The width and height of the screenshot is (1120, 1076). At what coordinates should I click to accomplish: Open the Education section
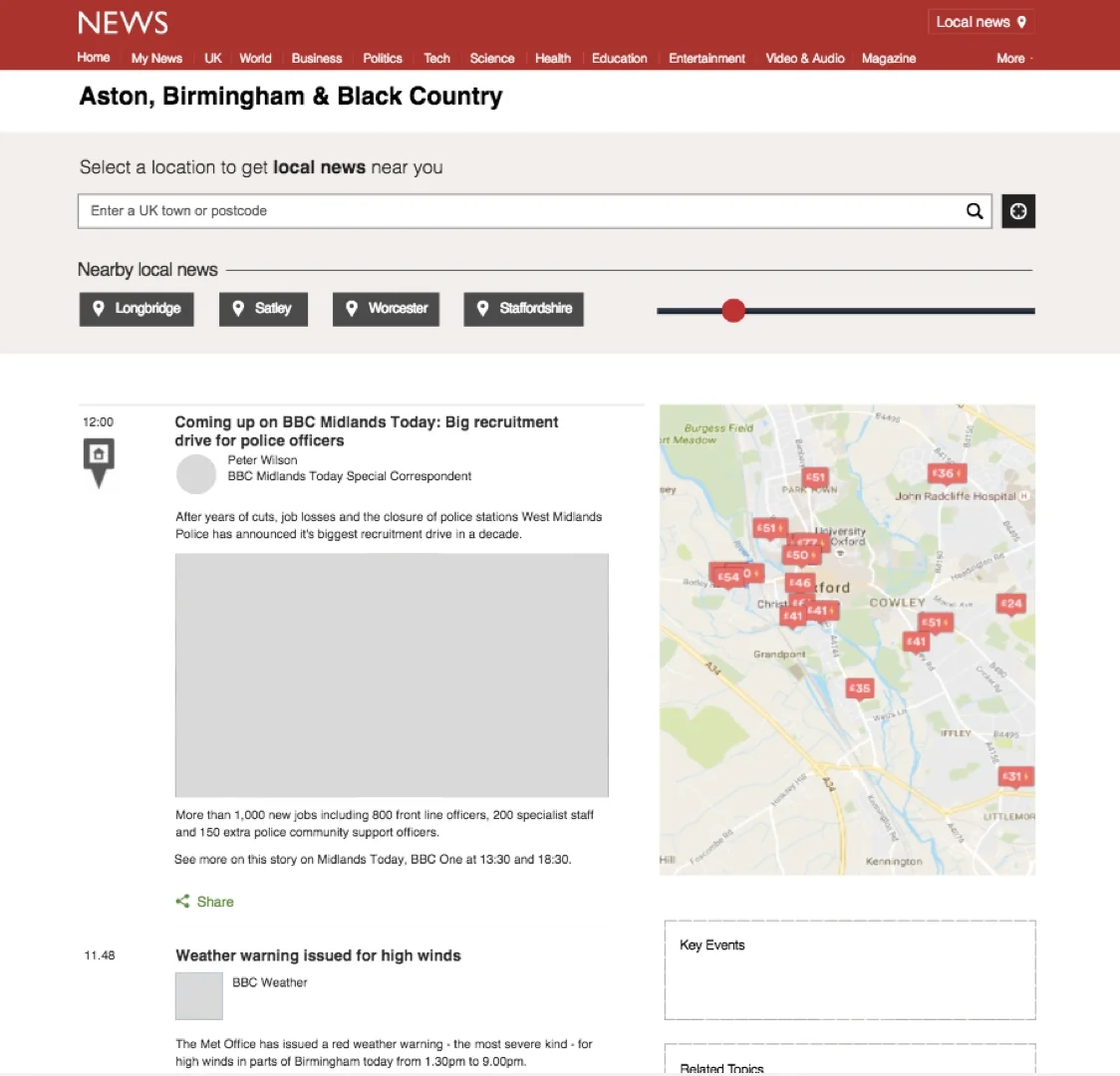click(619, 59)
